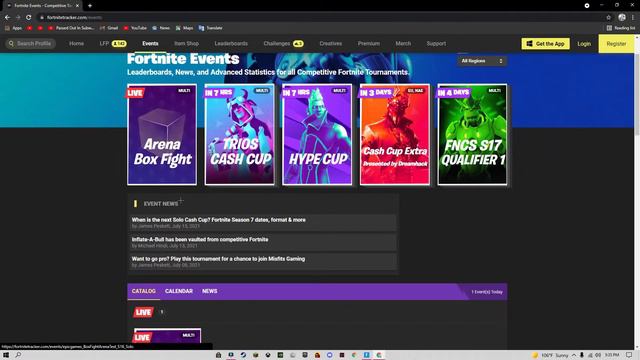Focus the Search Profile field
This screenshot has height=360, width=640.
pos(31,44)
